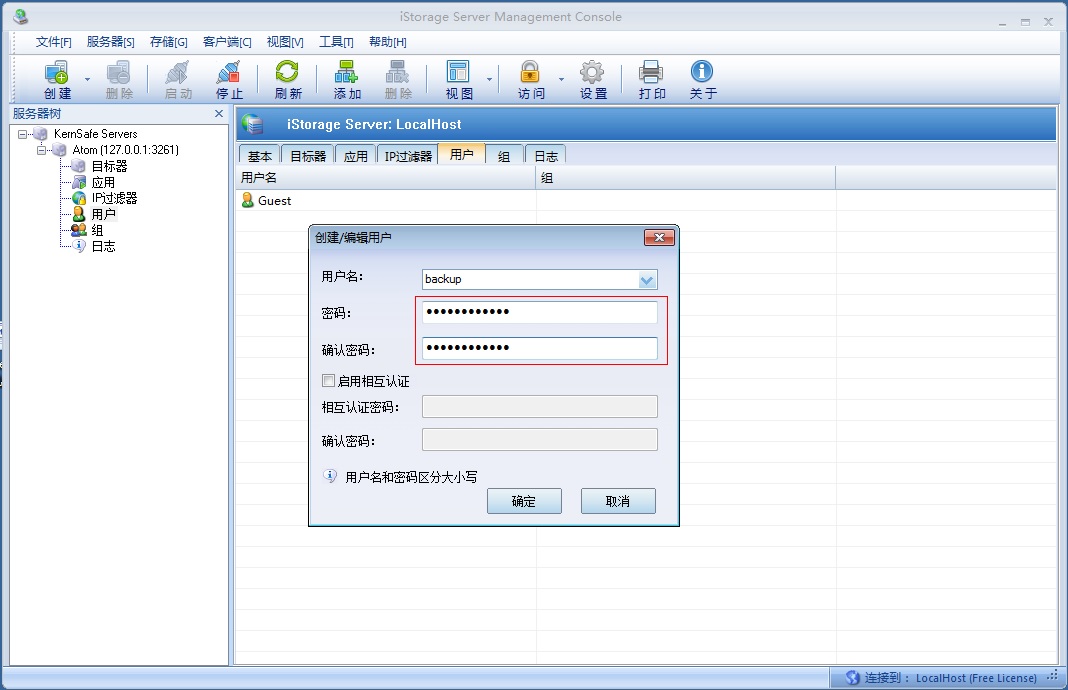This screenshot has height=690, width=1068.
Task: Click the iStorage Server header globe icon
Action: (253, 124)
